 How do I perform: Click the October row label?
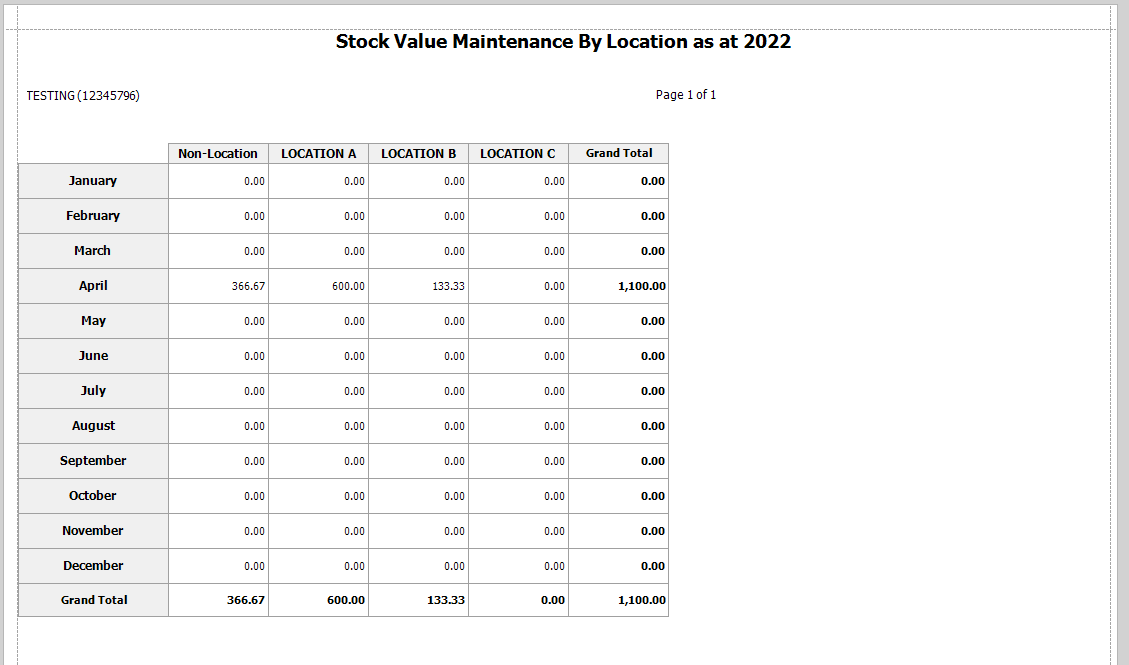click(93, 496)
